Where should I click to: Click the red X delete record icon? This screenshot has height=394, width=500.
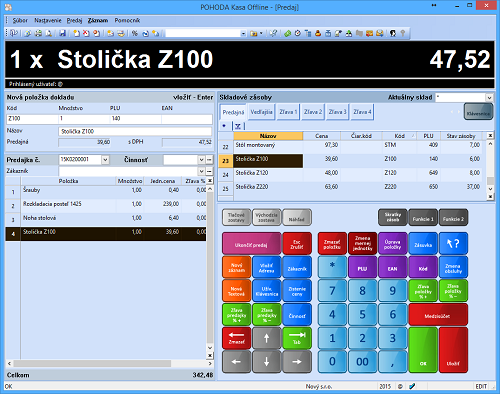pos(86,33)
